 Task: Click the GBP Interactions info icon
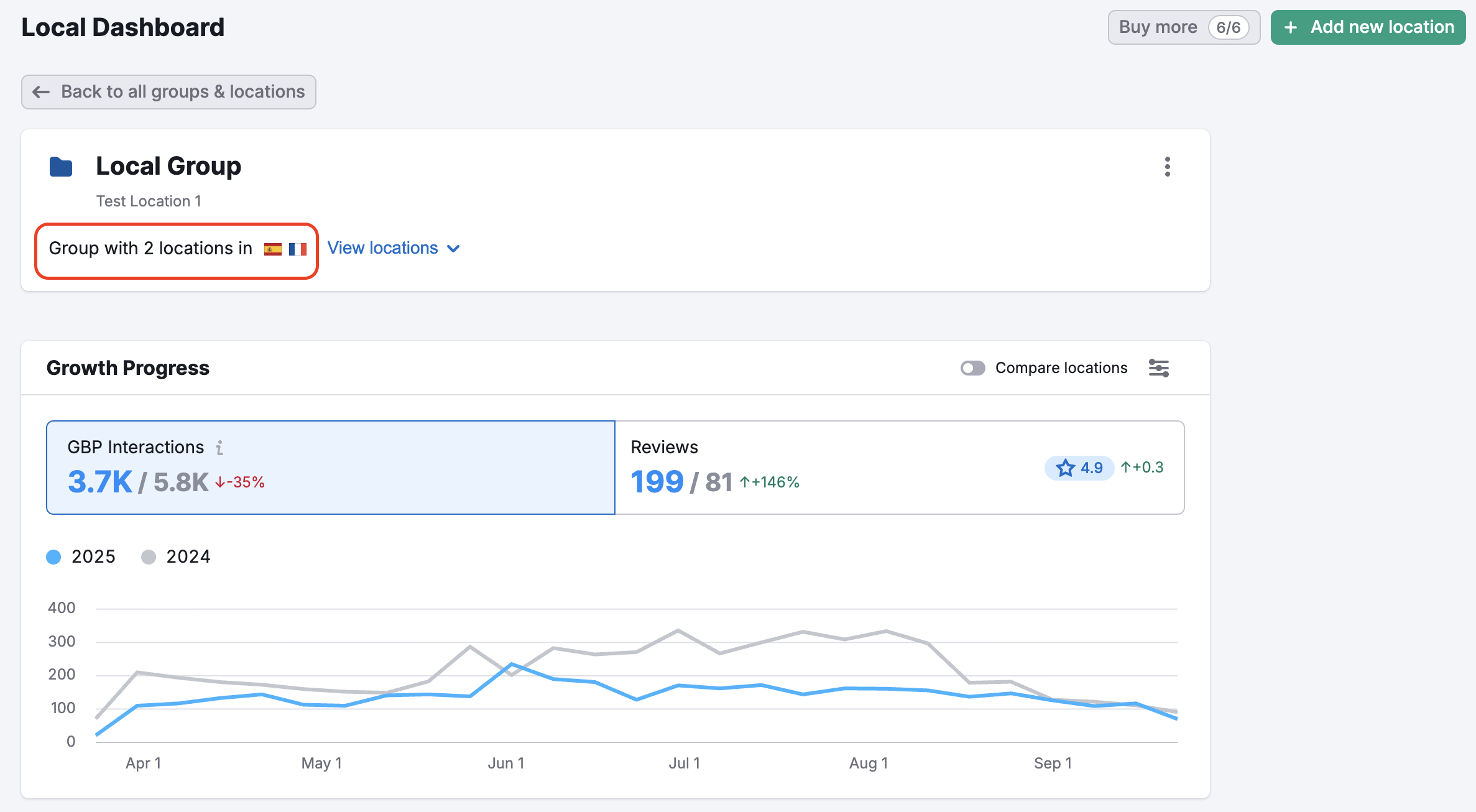point(219,448)
